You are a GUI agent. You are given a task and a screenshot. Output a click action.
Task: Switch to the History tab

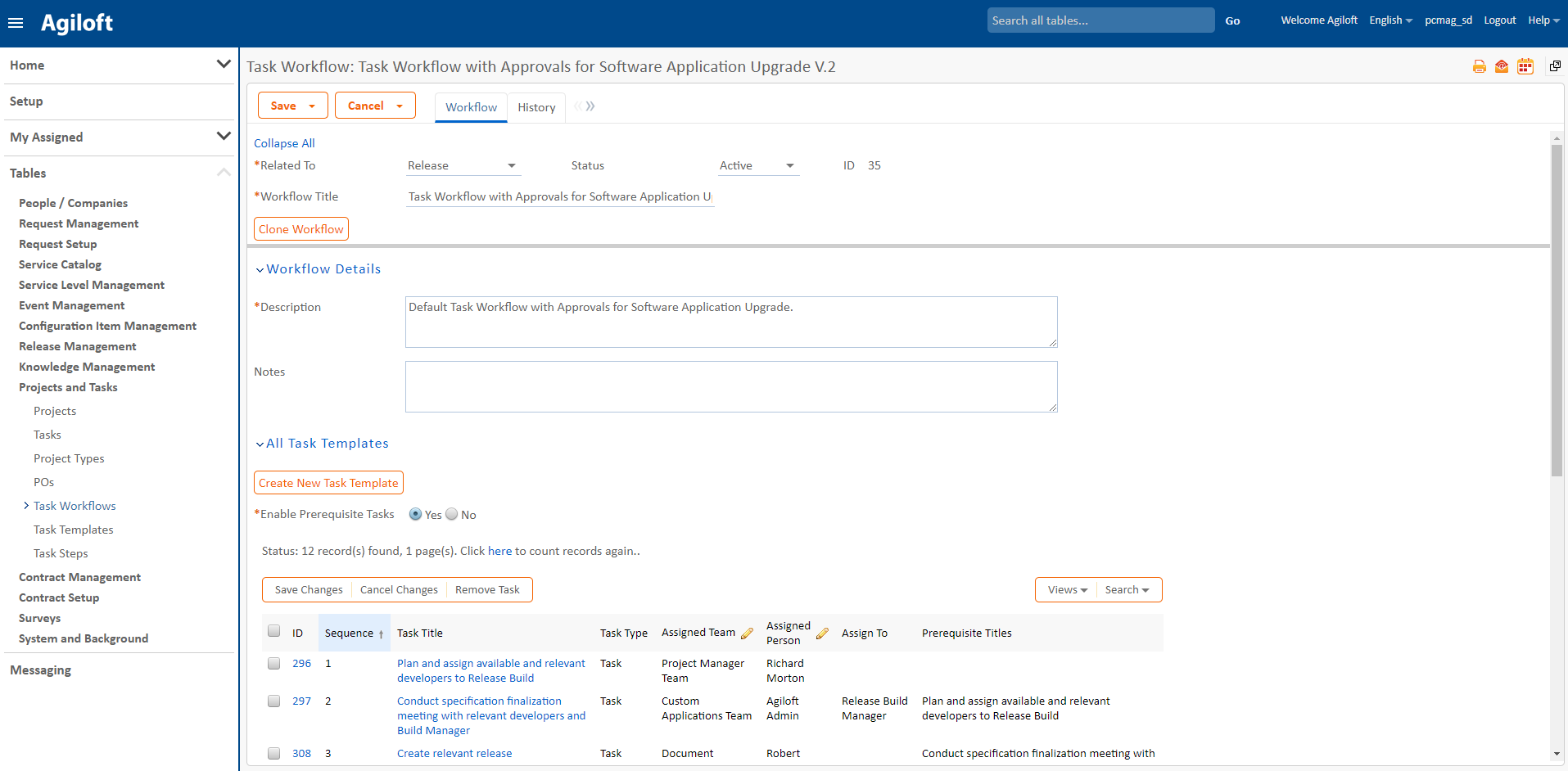point(536,107)
